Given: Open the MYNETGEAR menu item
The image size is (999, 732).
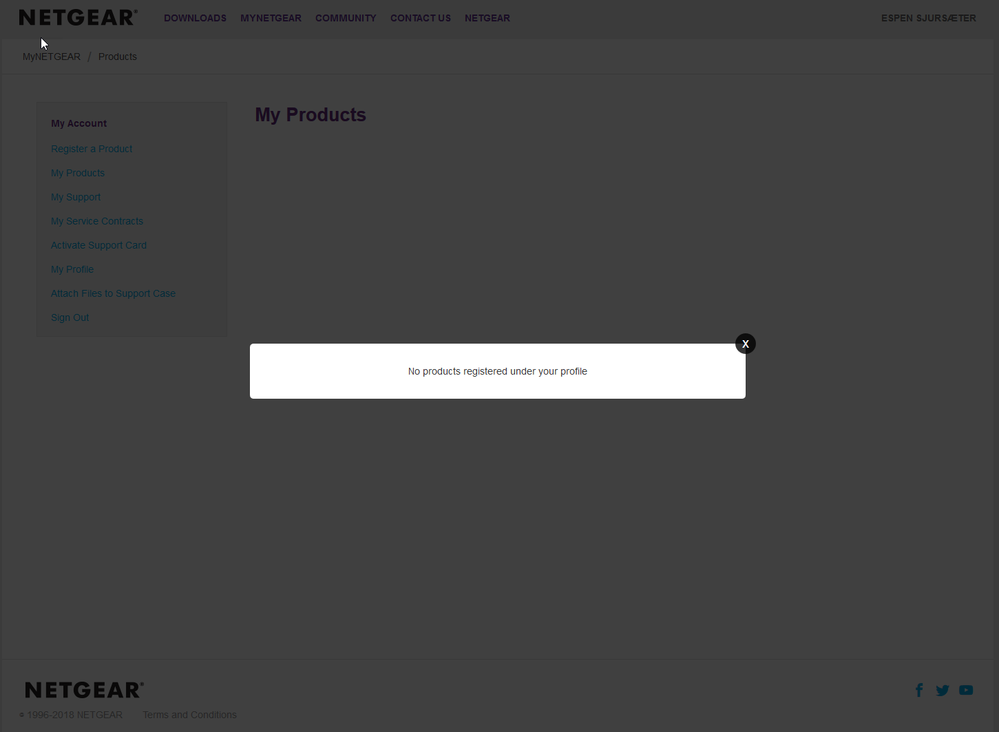Looking at the screenshot, I should (x=271, y=18).
